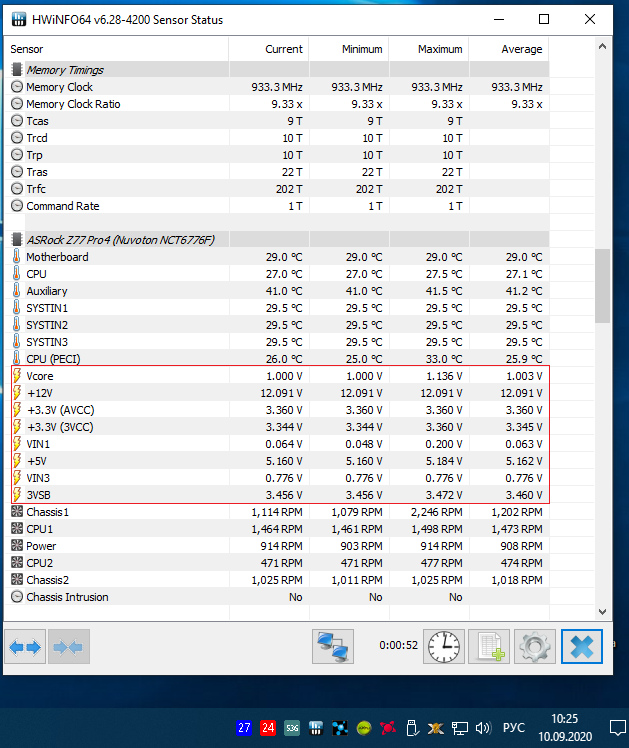Click the Vcore maximum value 1.136 V
Screen dimensions: 629x748
click(x=444, y=376)
